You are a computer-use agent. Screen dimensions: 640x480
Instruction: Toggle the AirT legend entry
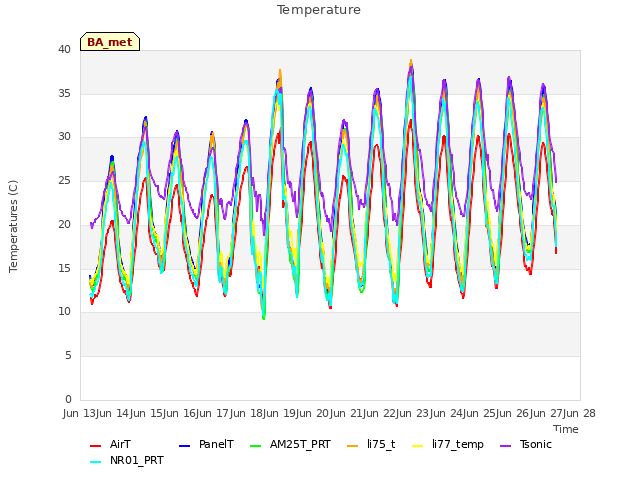pyautogui.click(x=110, y=444)
